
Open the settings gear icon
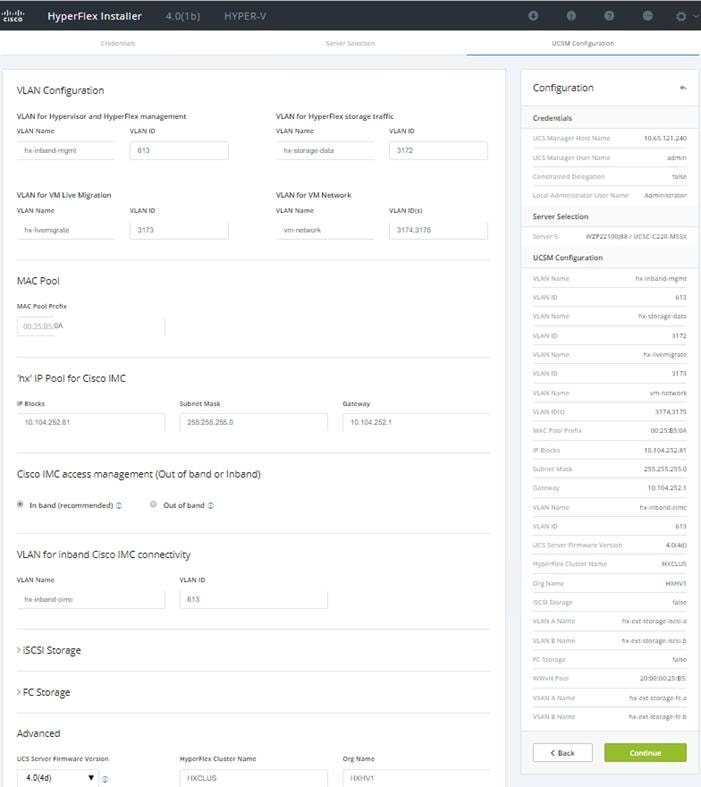(681, 17)
